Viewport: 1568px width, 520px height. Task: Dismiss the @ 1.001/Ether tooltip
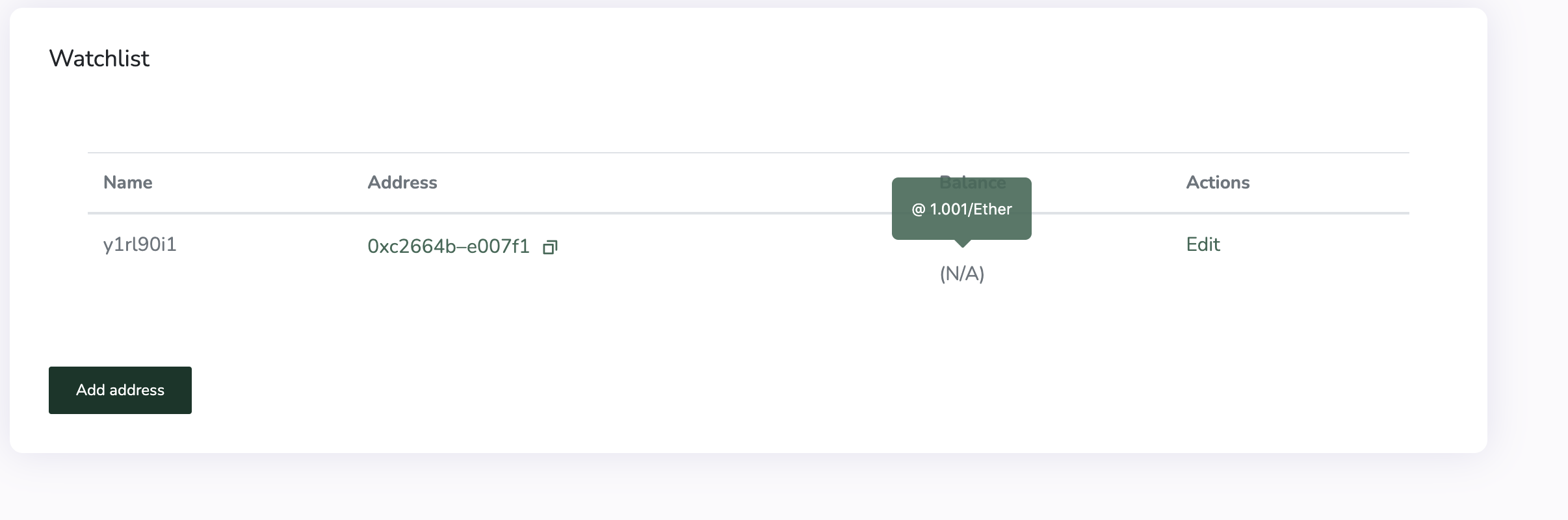(x=961, y=209)
